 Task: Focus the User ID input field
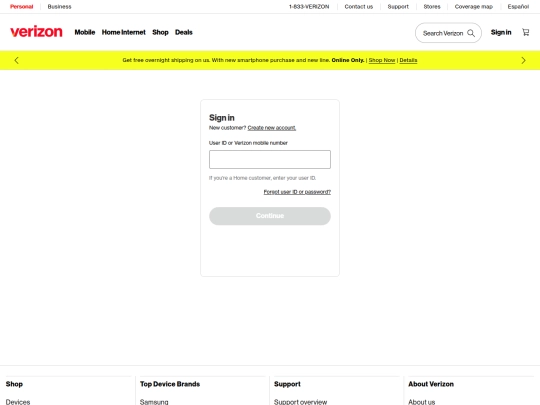point(270,159)
